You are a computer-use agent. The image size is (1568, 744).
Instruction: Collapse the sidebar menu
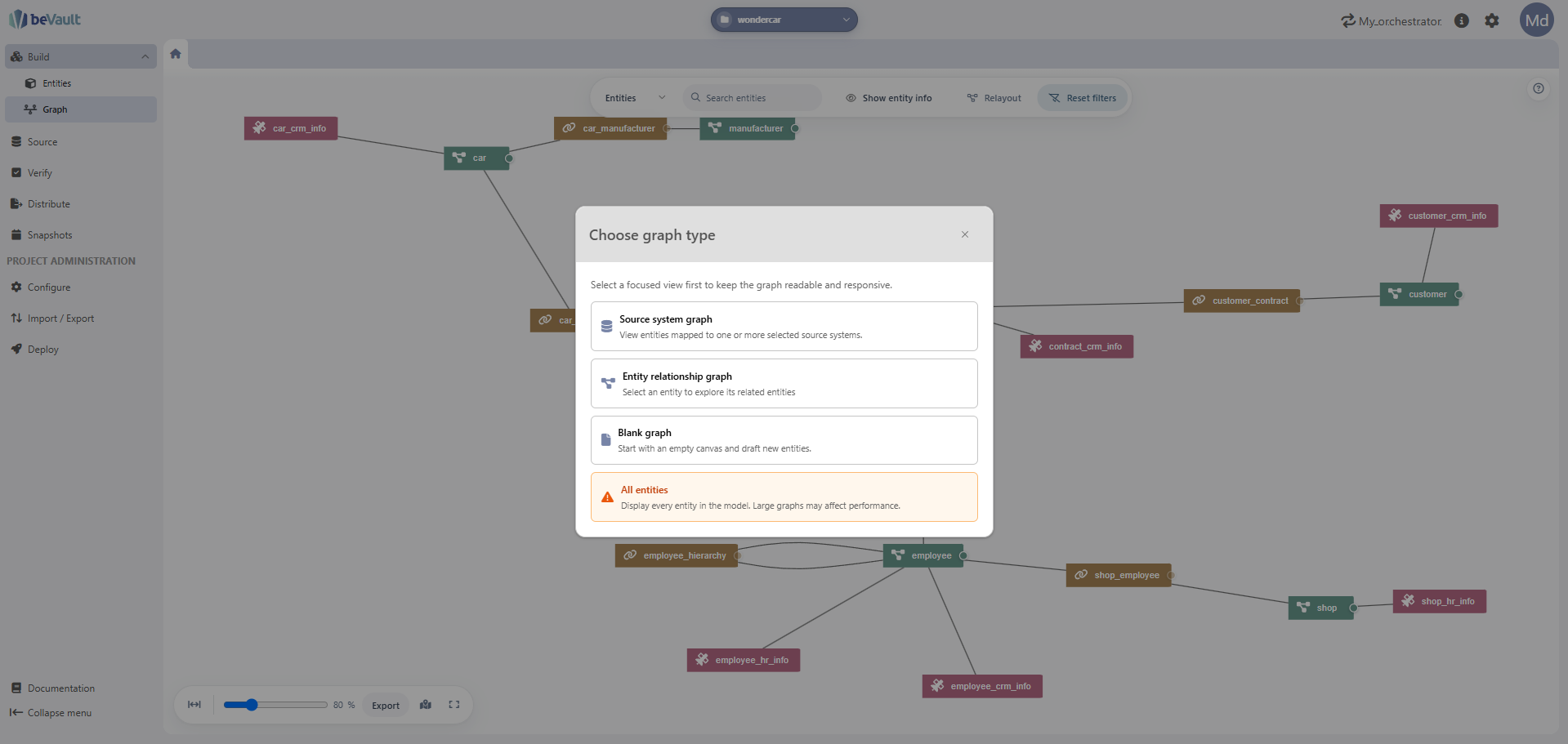pos(51,713)
